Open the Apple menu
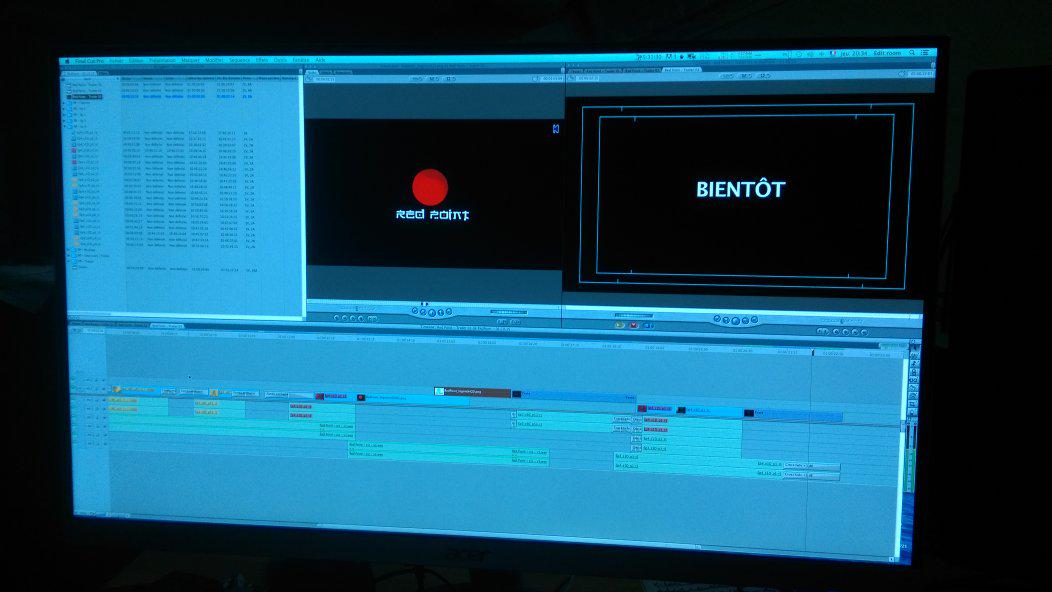 coord(66,61)
